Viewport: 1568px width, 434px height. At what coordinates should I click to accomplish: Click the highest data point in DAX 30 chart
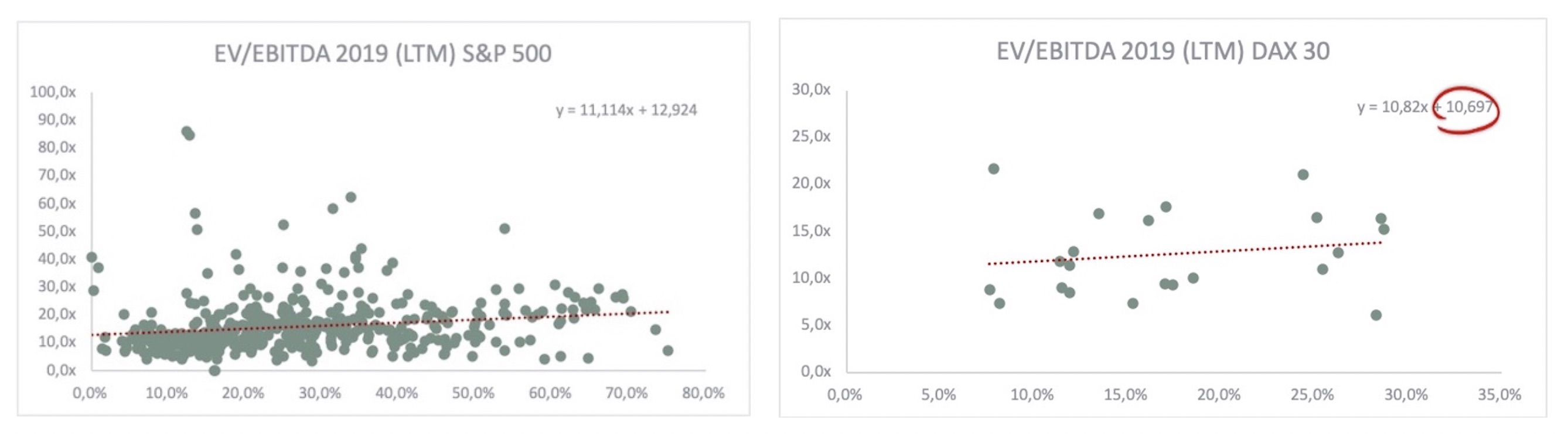point(993,169)
